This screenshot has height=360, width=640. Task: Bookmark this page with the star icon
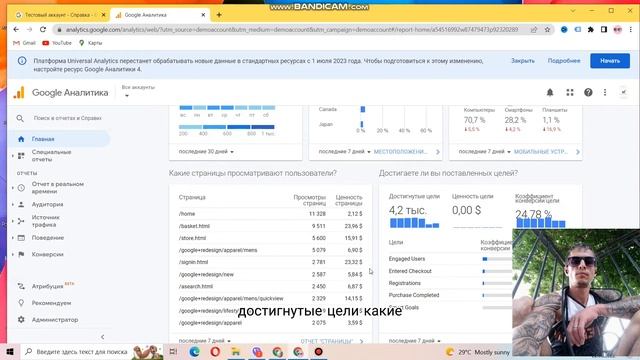click(547, 29)
